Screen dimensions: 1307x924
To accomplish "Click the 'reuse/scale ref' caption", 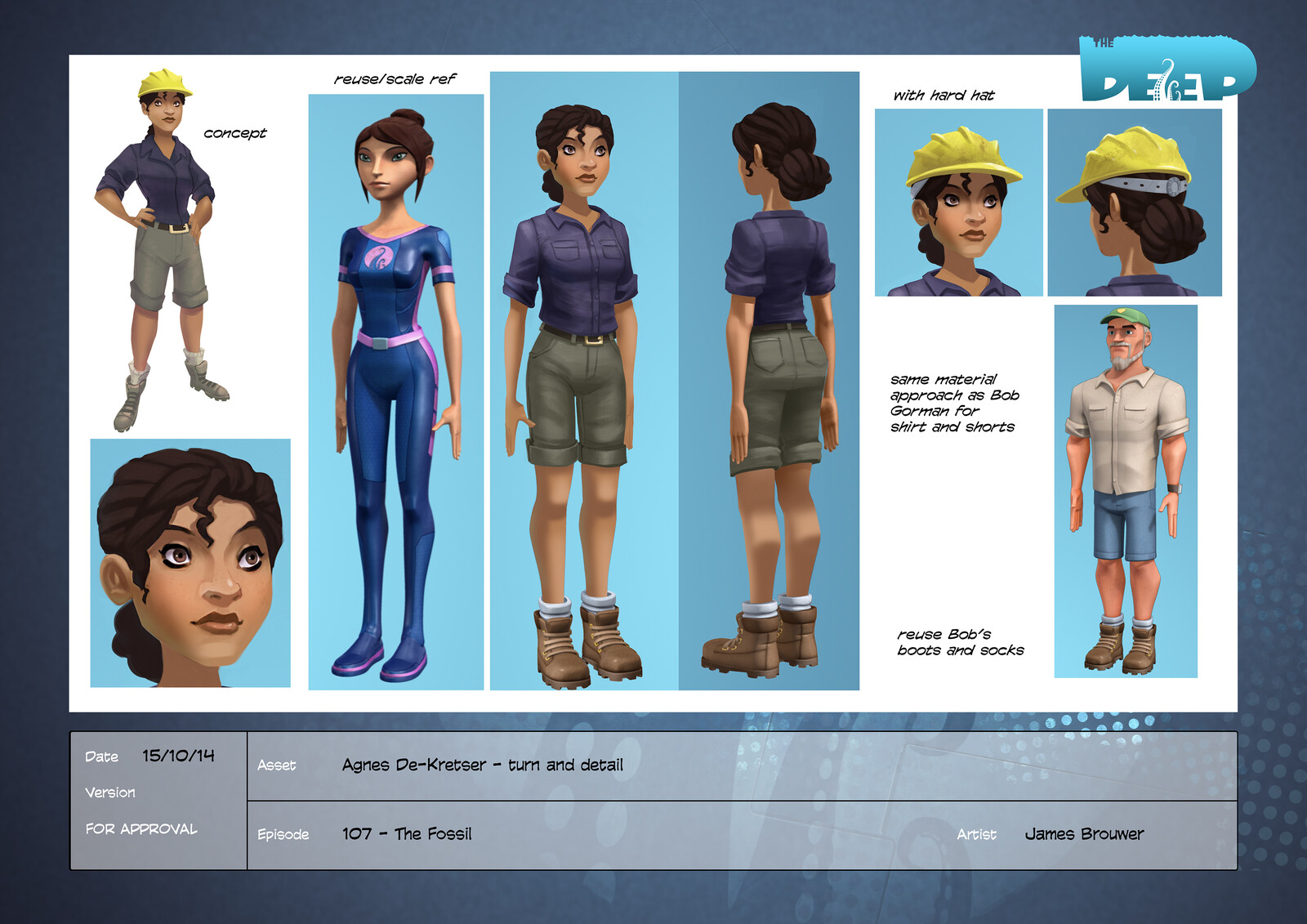I will pos(395,79).
